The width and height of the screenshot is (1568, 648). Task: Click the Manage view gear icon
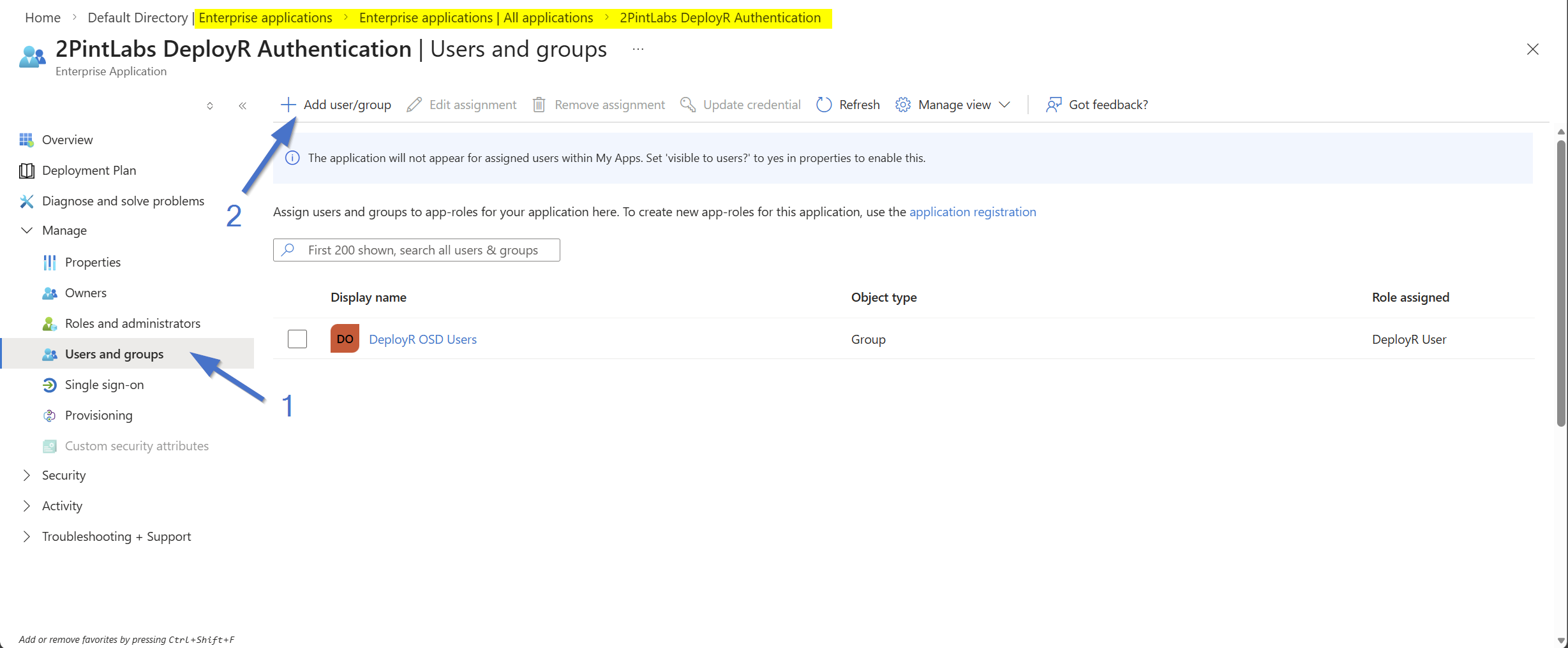[902, 105]
